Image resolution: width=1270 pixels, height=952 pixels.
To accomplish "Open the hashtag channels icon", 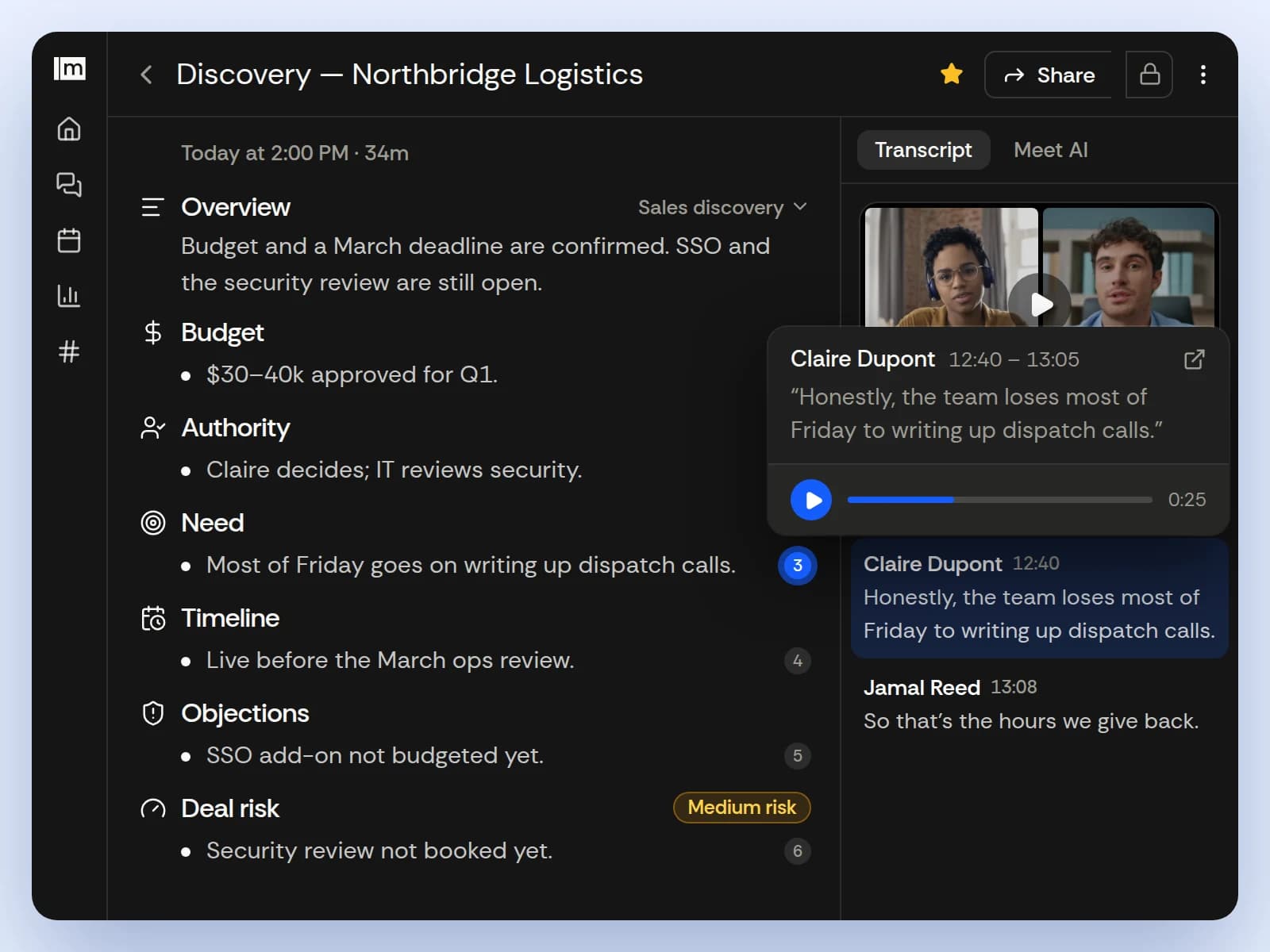I will tap(69, 351).
